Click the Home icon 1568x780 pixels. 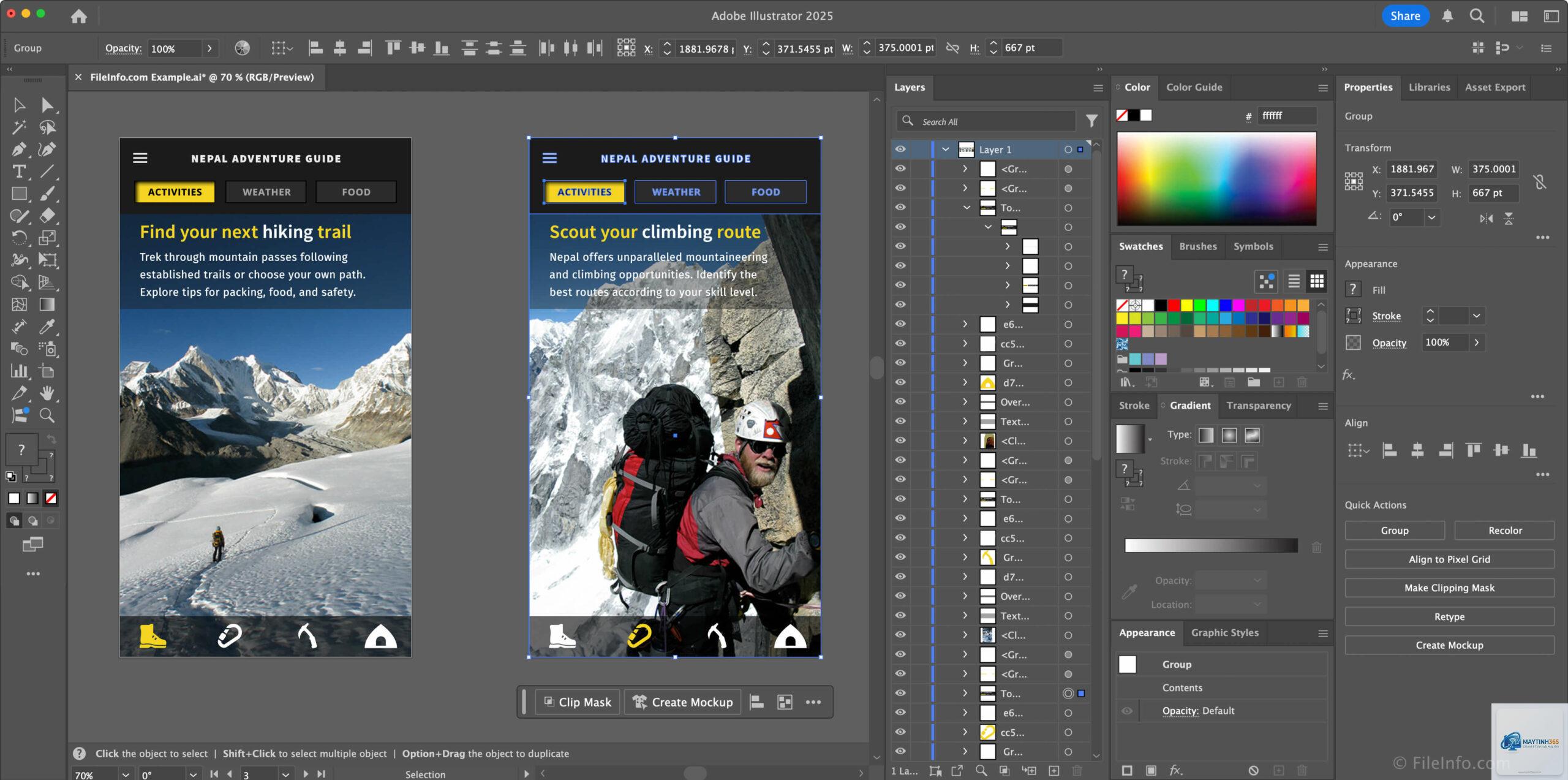(x=79, y=16)
